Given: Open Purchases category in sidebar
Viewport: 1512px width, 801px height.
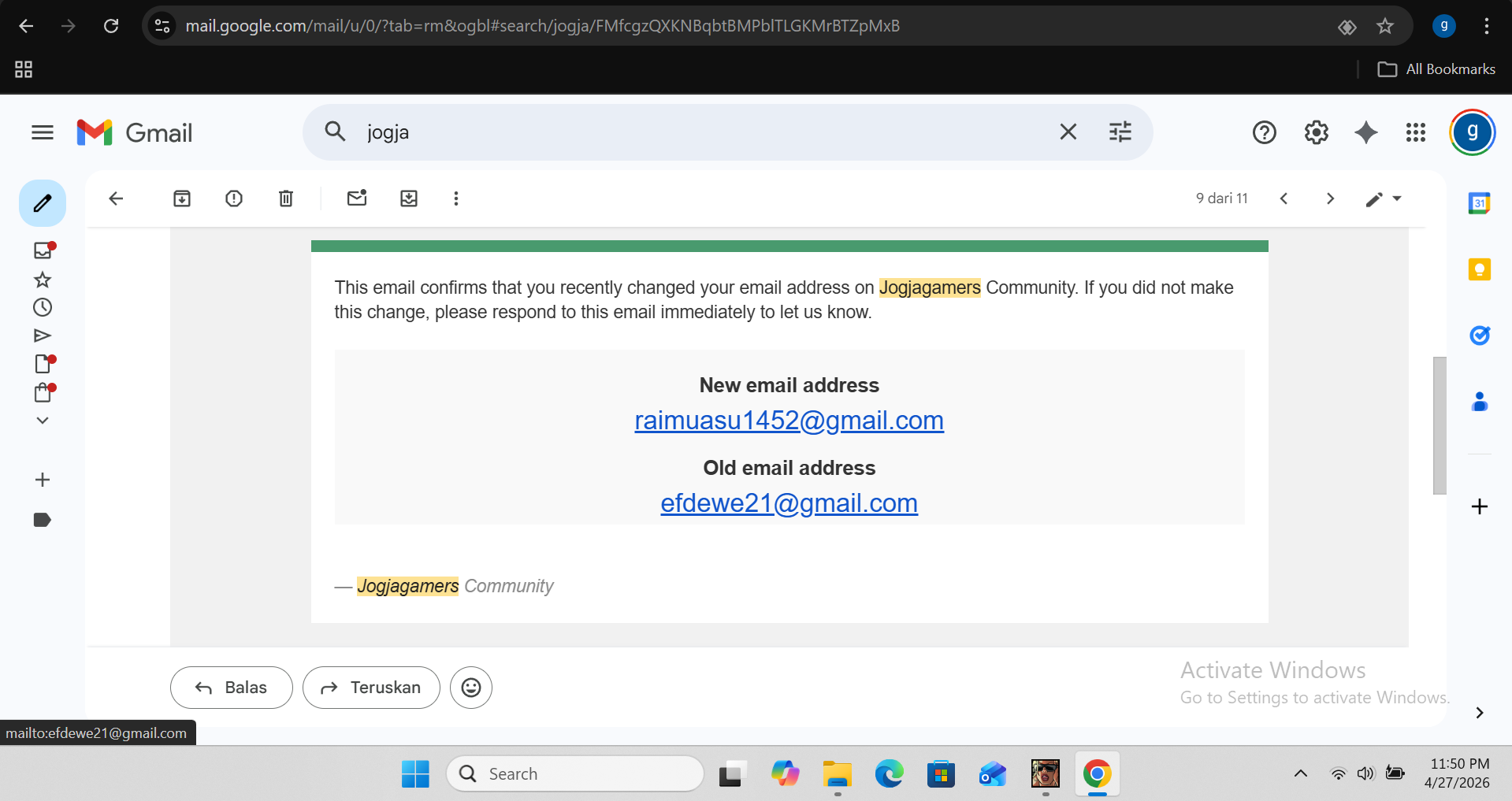Looking at the screenshot, I should (x=43, y=392).
